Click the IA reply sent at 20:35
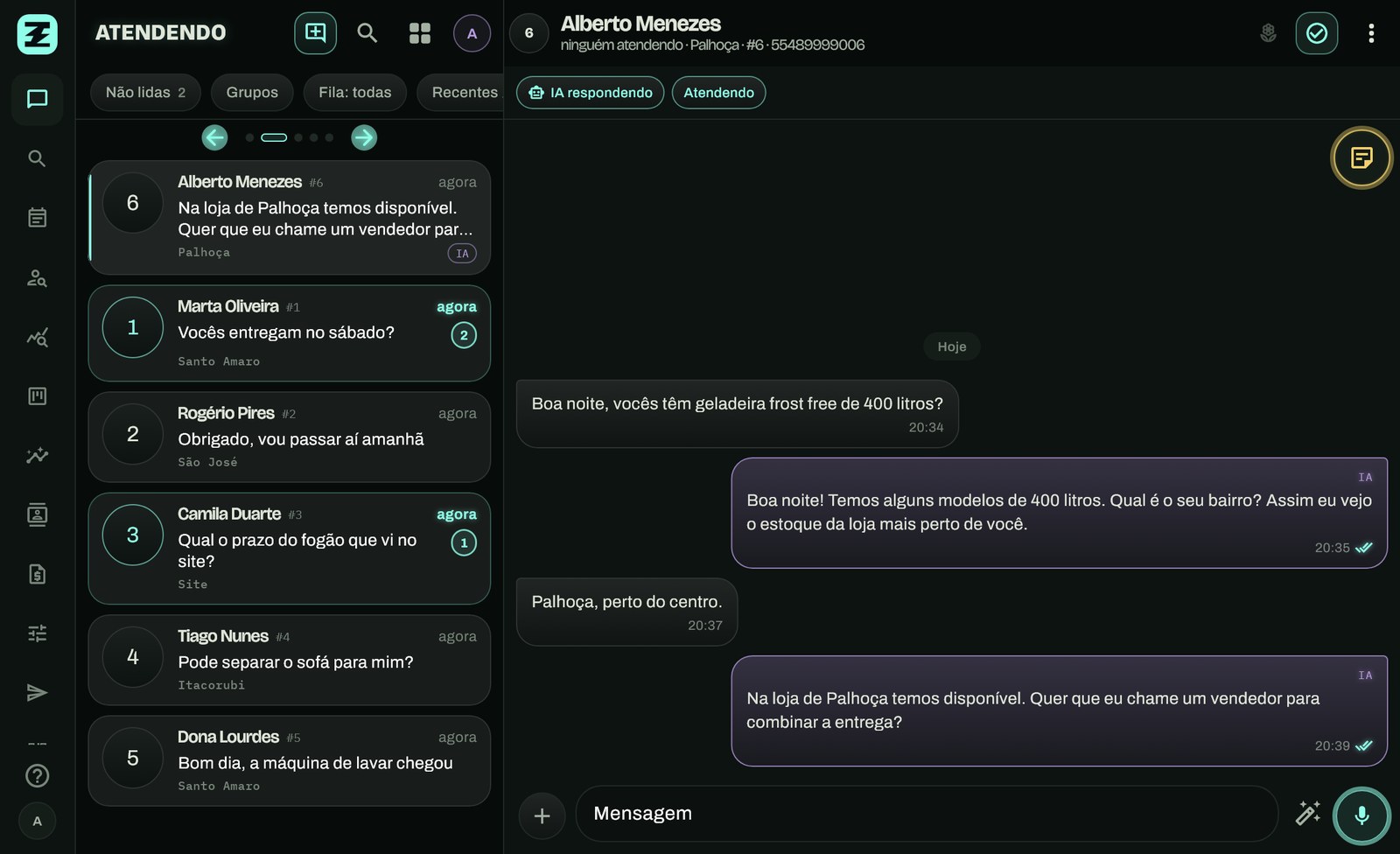This screenshot has height=854, width=1400. point(1060,513)
